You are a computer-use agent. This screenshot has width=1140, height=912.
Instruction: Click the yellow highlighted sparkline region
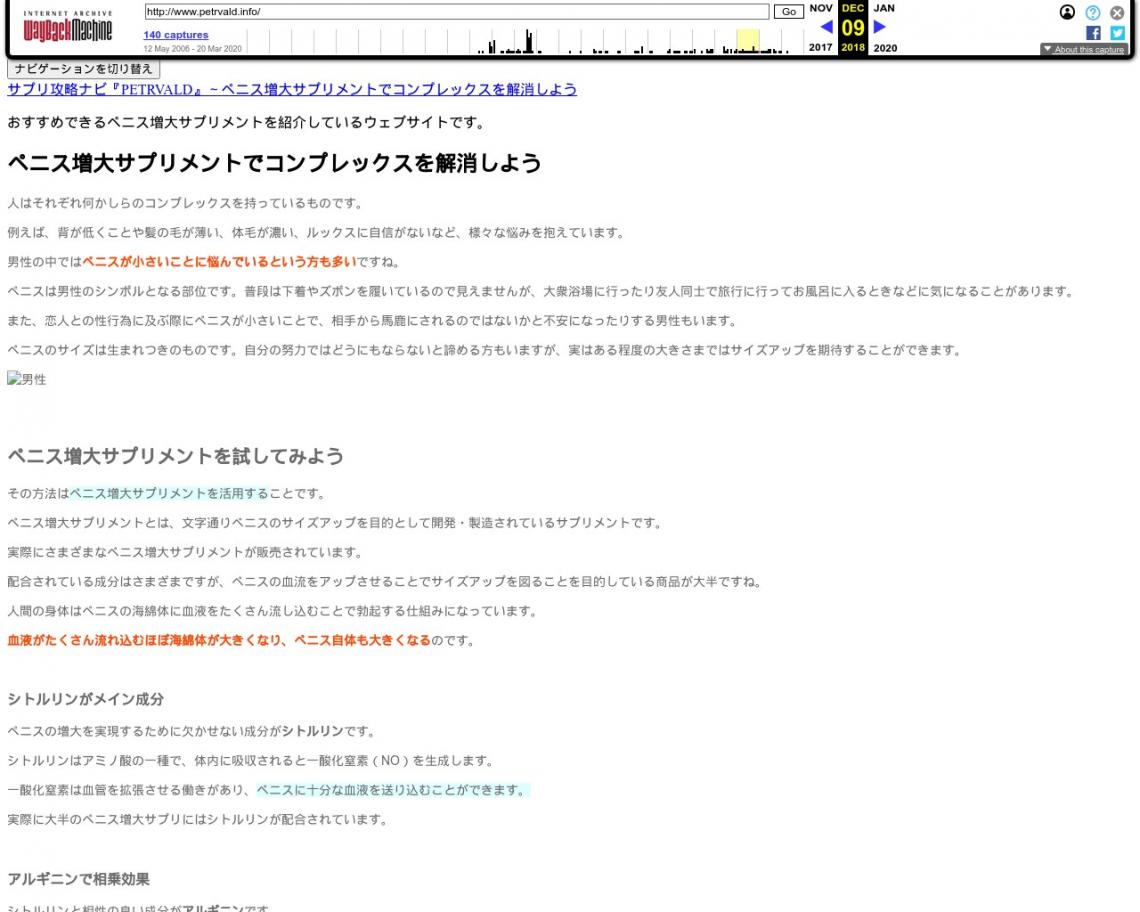(748, 41)
